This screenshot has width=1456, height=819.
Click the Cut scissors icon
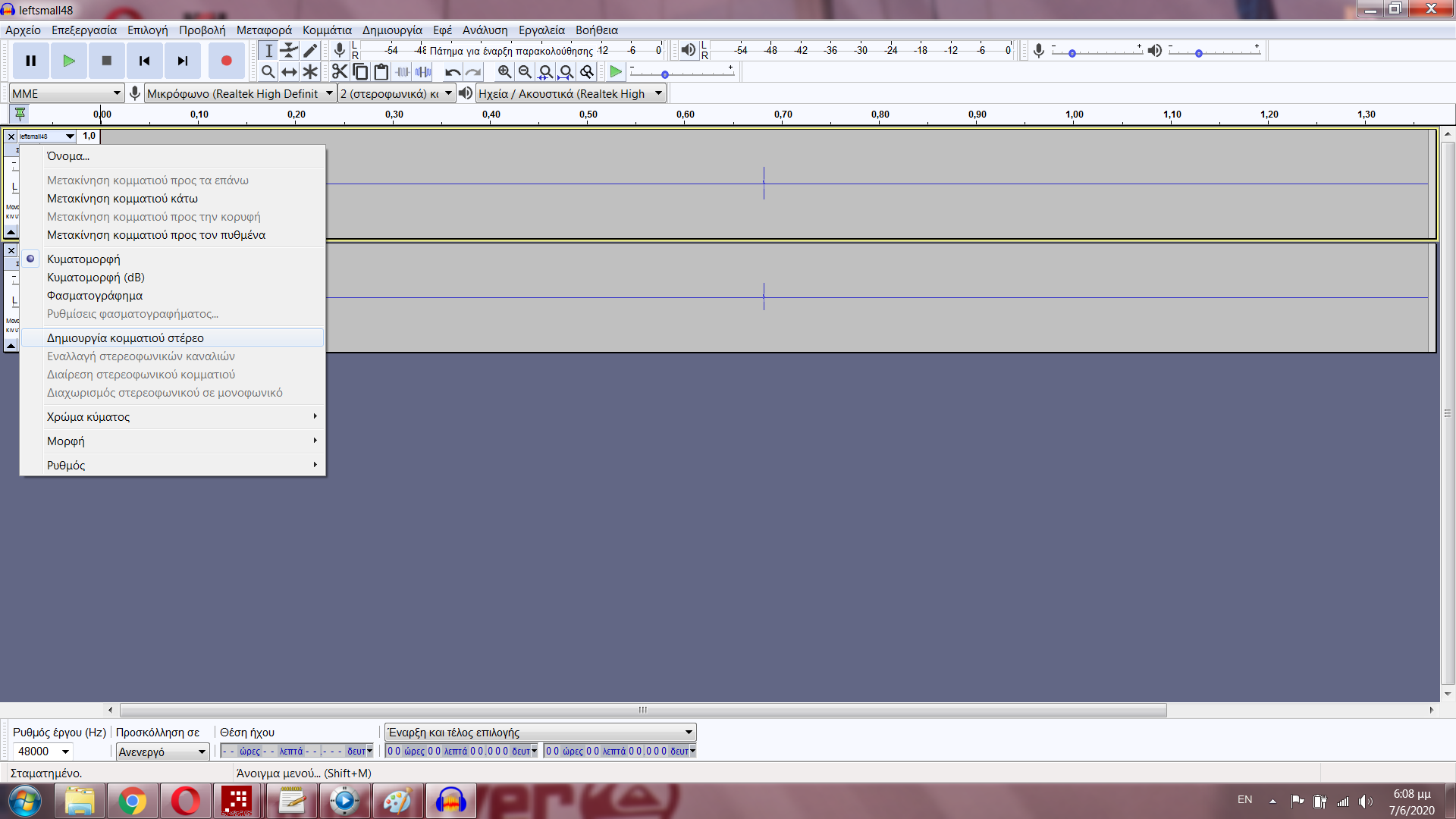[x=339, y=72]
